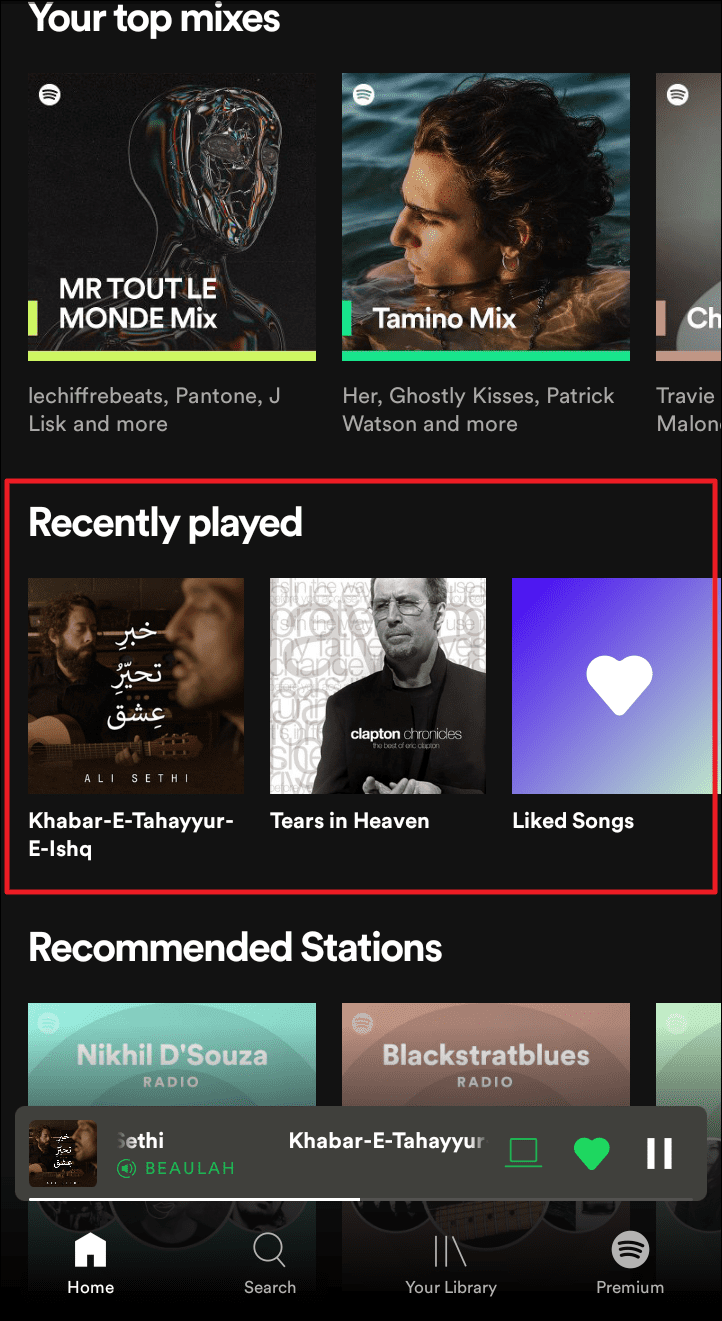The width and height of the screenshot is (722, 1321).
Task: Pause the currently playing track
Action: tap(659, 1153)
